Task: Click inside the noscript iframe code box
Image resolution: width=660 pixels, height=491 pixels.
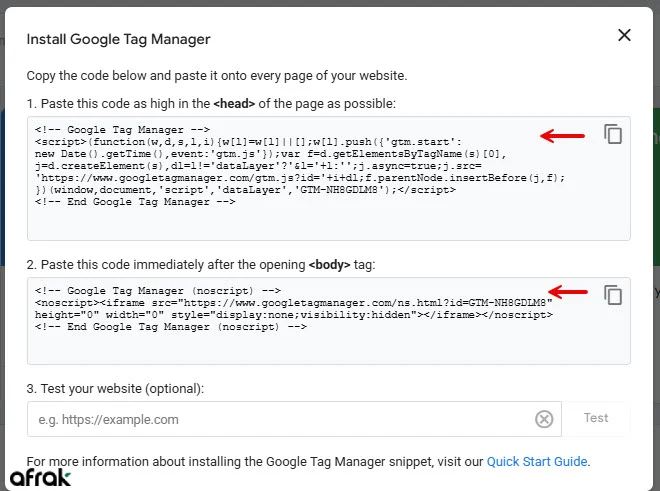Action: point(300,345)
